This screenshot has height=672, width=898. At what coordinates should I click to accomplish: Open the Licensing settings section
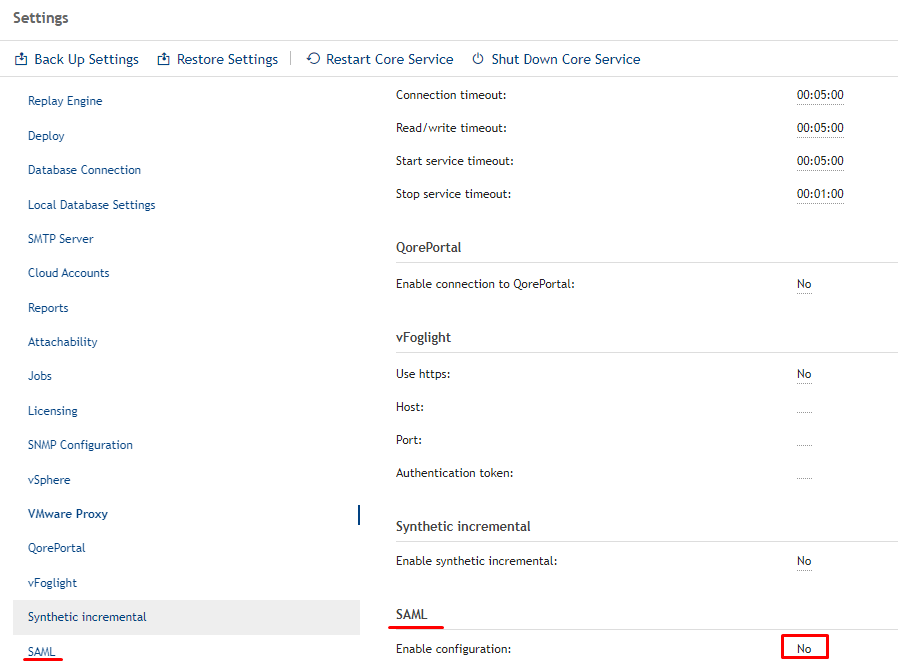pyautogui.click(x=53, y=411)
